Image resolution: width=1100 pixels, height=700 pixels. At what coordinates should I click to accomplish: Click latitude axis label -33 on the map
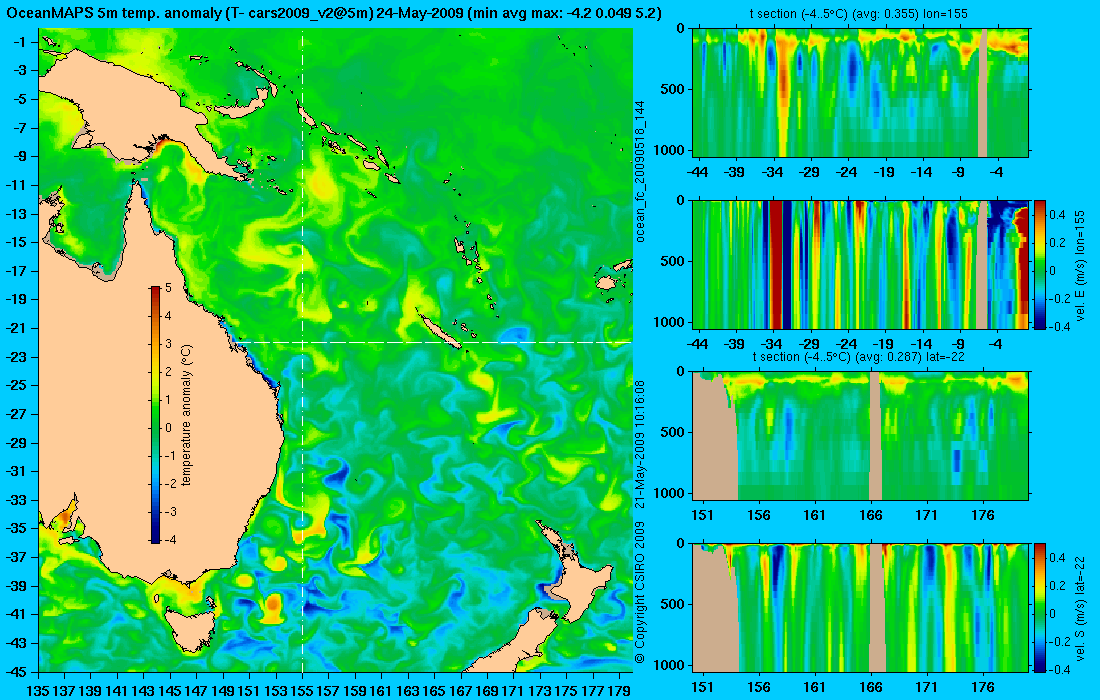click(17, 500)
